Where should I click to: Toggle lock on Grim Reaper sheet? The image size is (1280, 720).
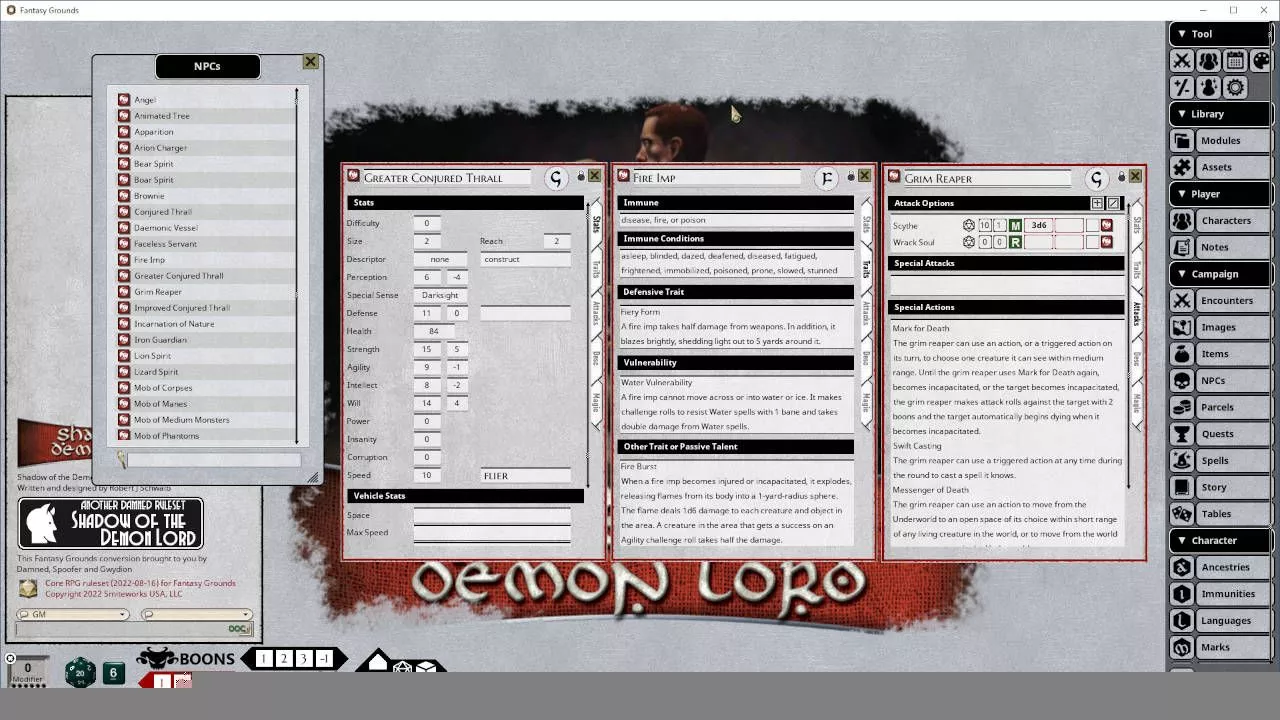1121,177
